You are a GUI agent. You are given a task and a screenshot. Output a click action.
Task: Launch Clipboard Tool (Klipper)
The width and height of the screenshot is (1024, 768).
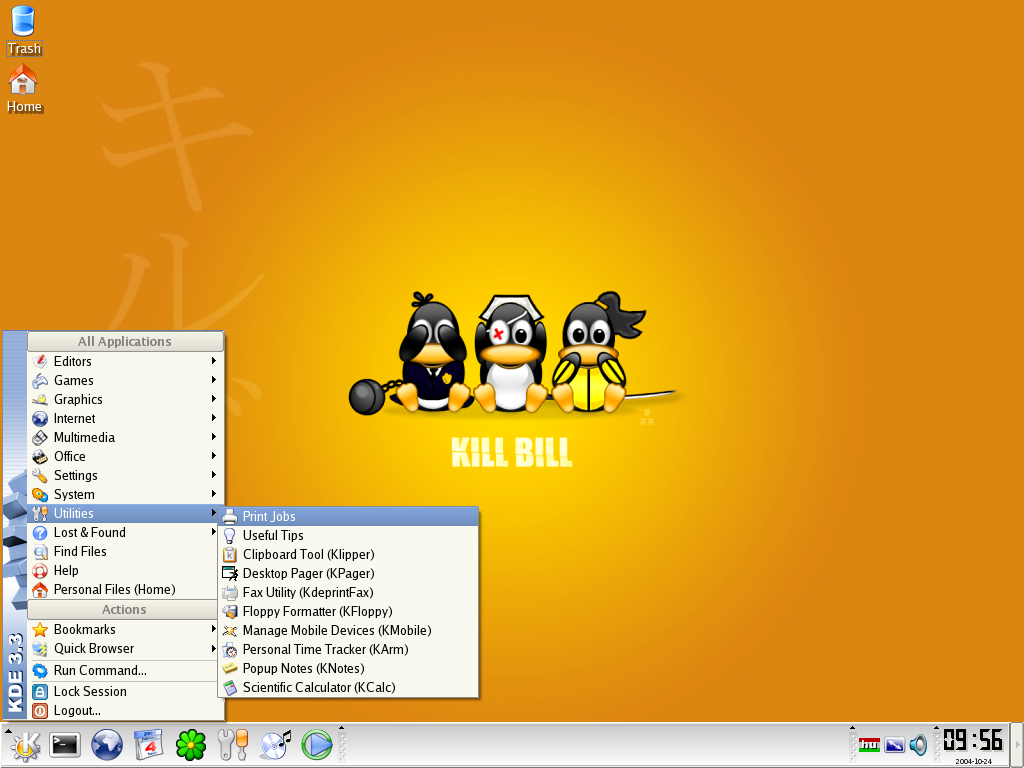(349, 554)
